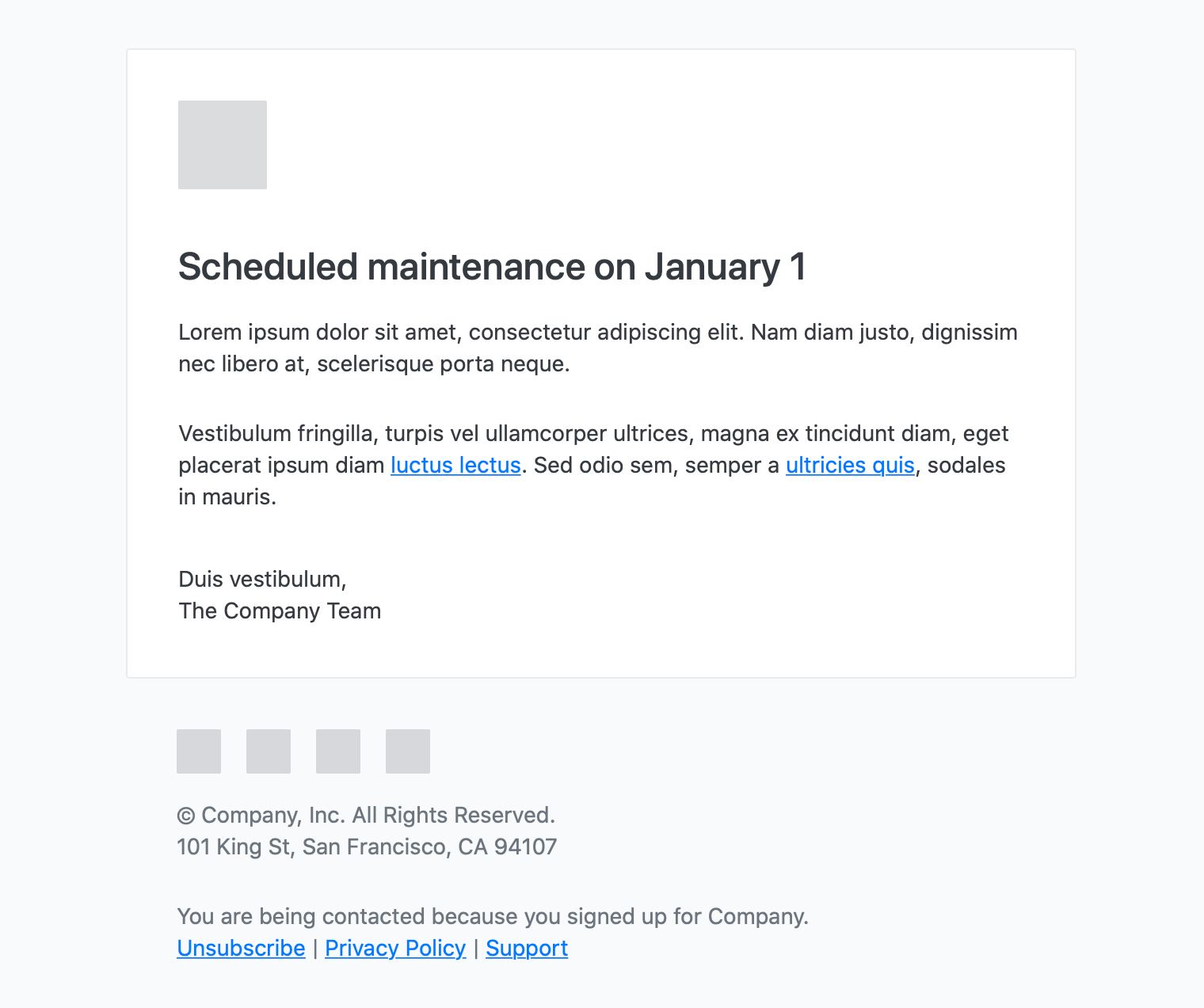Click the fourth footer social icon placeholder
The height and width of the screenshot is (1008, 1204).
(x=408, y=751)
